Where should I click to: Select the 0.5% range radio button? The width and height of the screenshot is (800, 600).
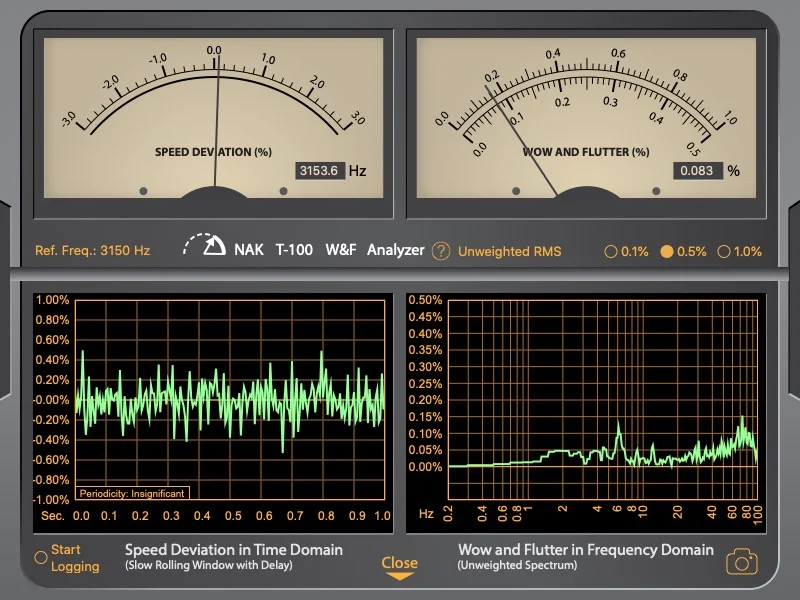coord(667,252)
